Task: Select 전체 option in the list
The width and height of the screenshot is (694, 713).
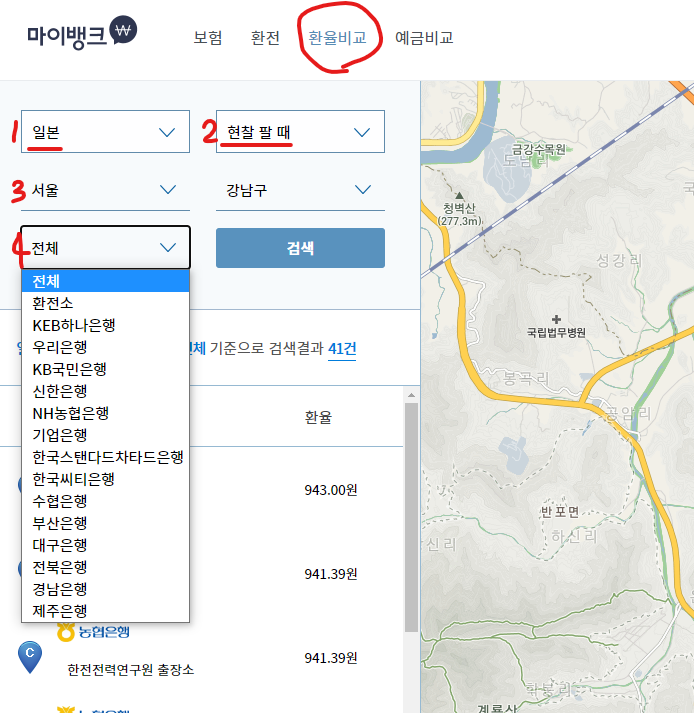Action: 106,281
